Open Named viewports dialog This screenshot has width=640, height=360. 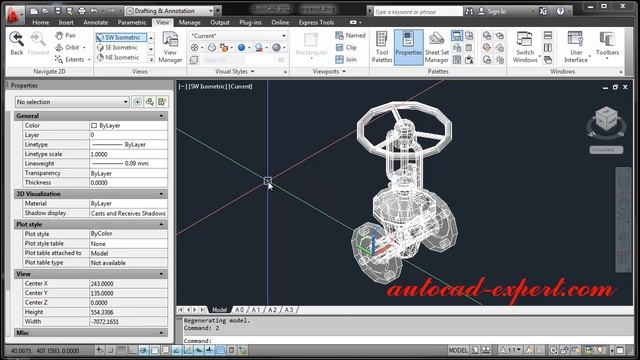(350, 36)
